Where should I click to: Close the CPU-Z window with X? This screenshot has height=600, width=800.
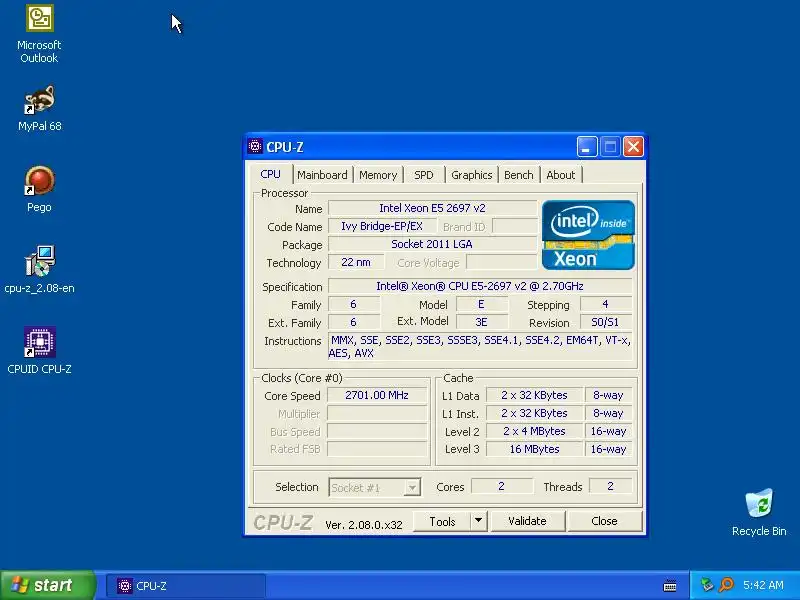pyautogui.click(x=634, y=147)
